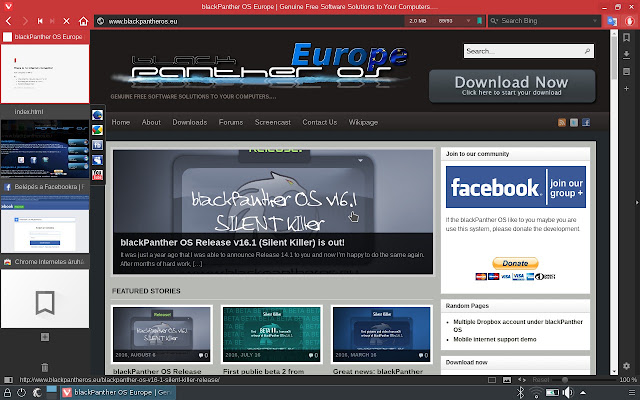This screenshot has height=400, width=640.
Task: Click the yellow Donate button
Action: click(x=515, y=263)
